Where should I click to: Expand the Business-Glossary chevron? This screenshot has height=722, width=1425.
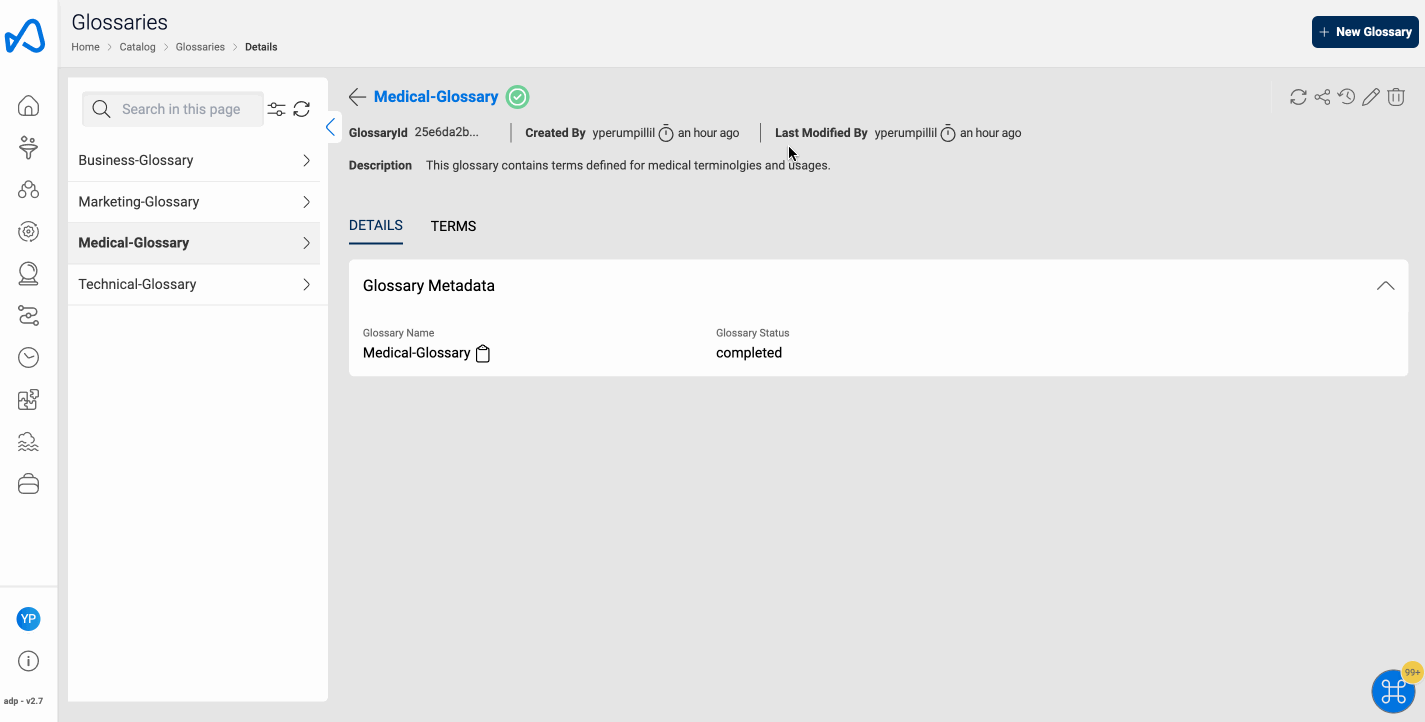click(x=306, y=160)
